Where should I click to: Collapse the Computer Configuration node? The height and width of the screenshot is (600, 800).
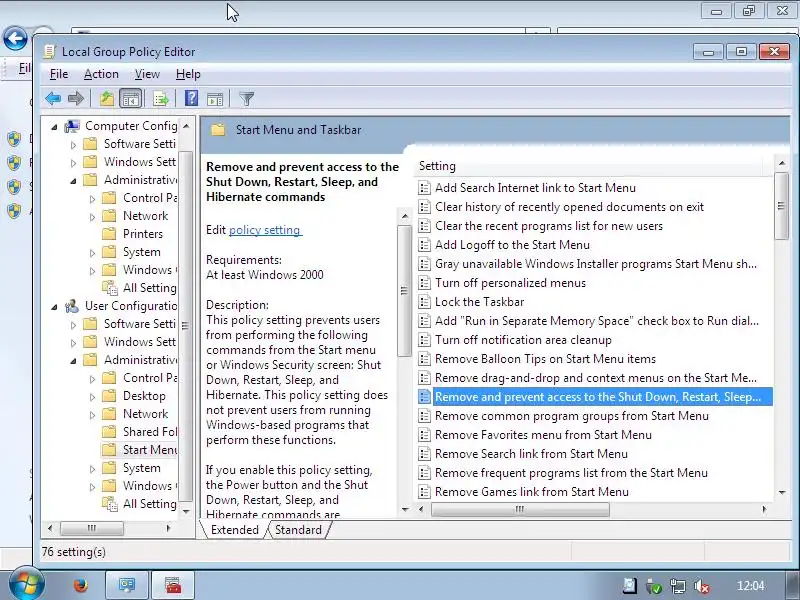pyautogui.click(x=55, y=127)
